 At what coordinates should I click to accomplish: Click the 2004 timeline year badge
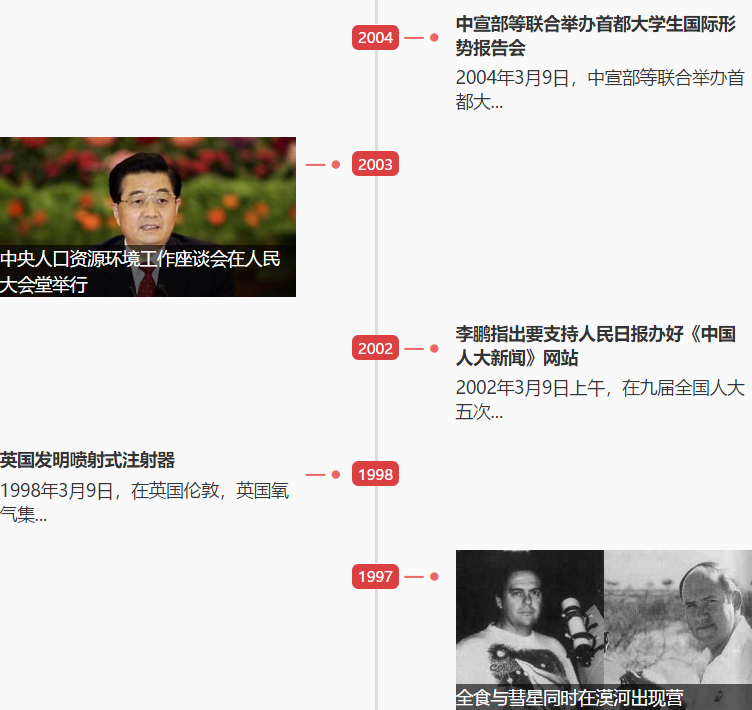click(375, 37)
